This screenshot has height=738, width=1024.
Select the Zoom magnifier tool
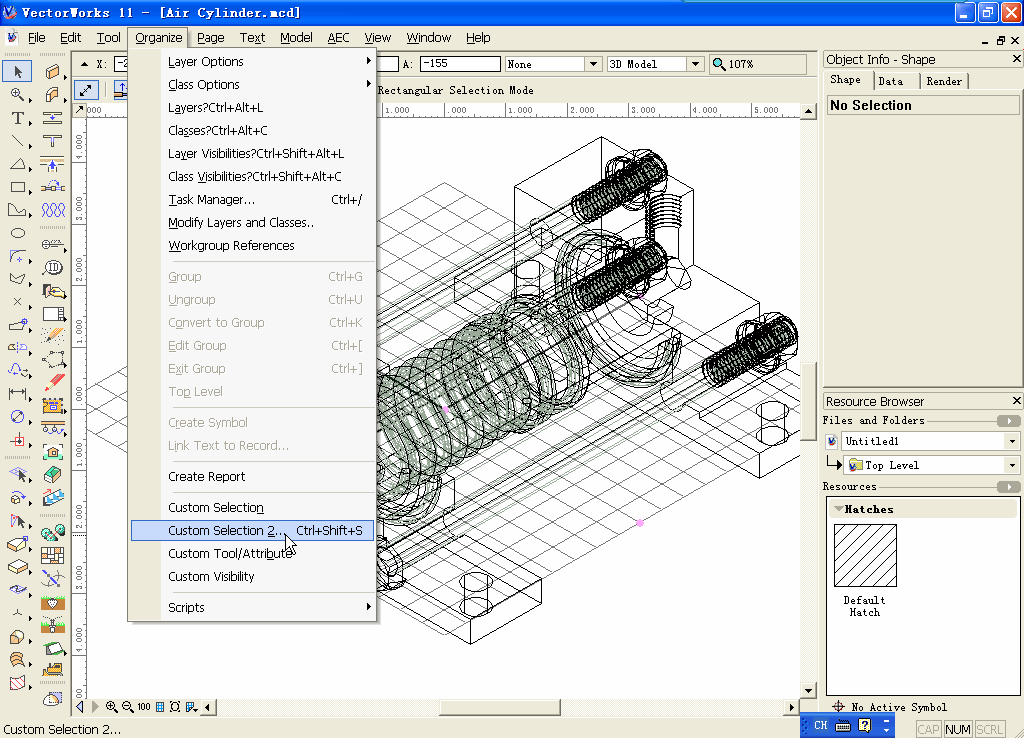point(18,95)
